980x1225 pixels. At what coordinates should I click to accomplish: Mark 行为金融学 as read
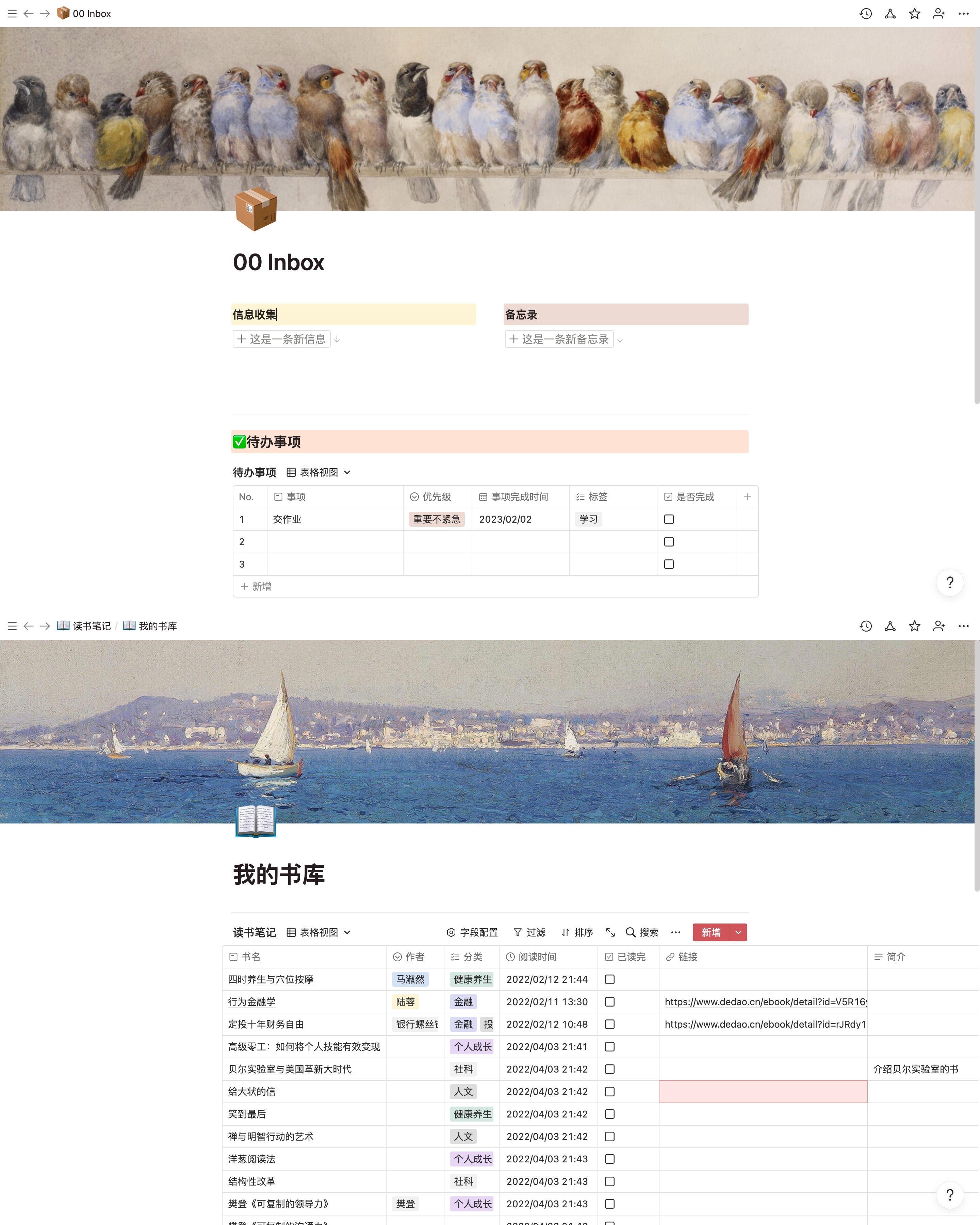(609, 1002)
